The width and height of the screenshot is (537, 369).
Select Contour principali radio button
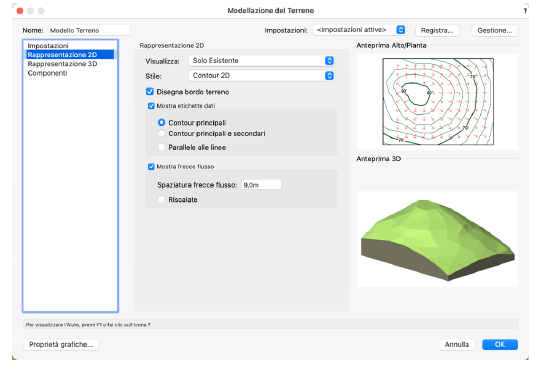coord(162,122)
